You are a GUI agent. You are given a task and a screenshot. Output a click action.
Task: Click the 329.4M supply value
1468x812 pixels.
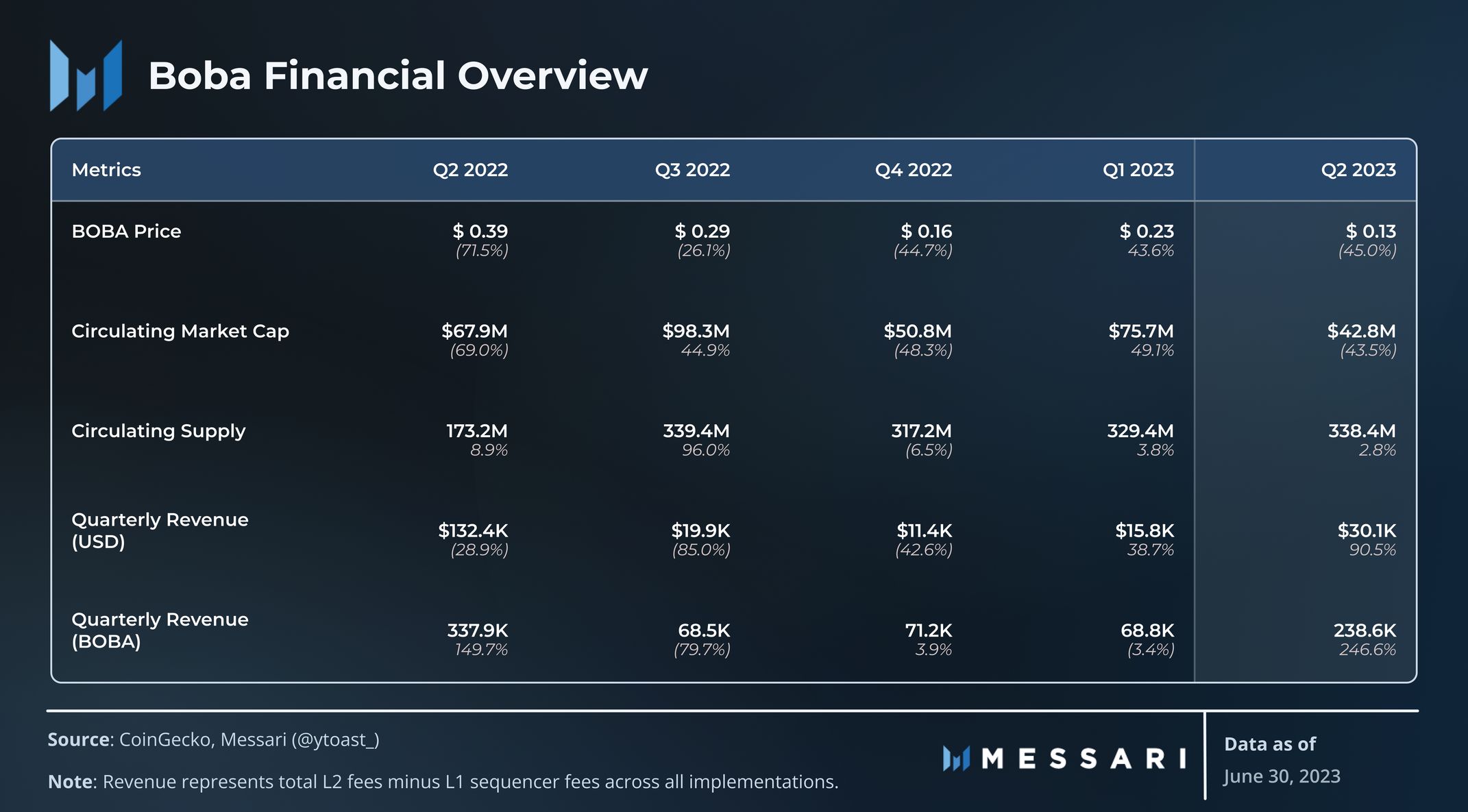coord(1140,431)
